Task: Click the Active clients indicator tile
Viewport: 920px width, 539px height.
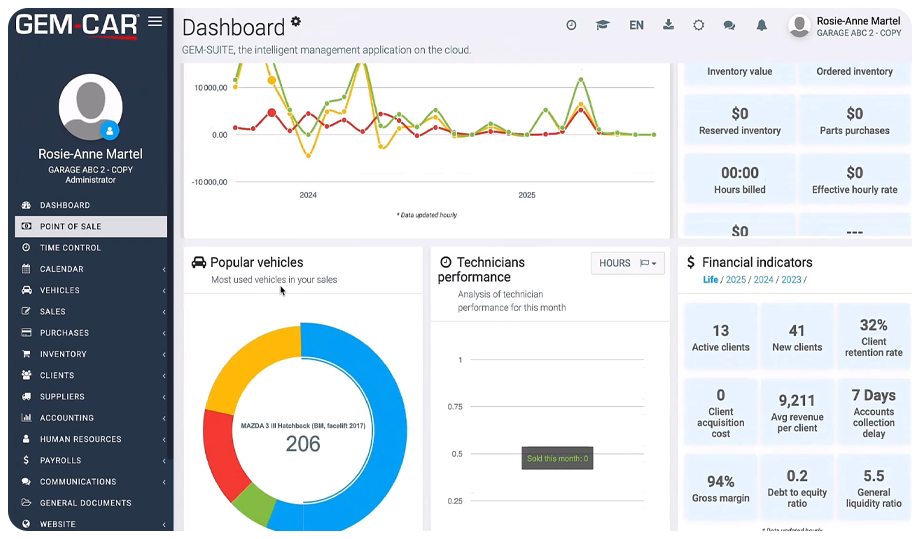Action: click(x=720, y=338)
